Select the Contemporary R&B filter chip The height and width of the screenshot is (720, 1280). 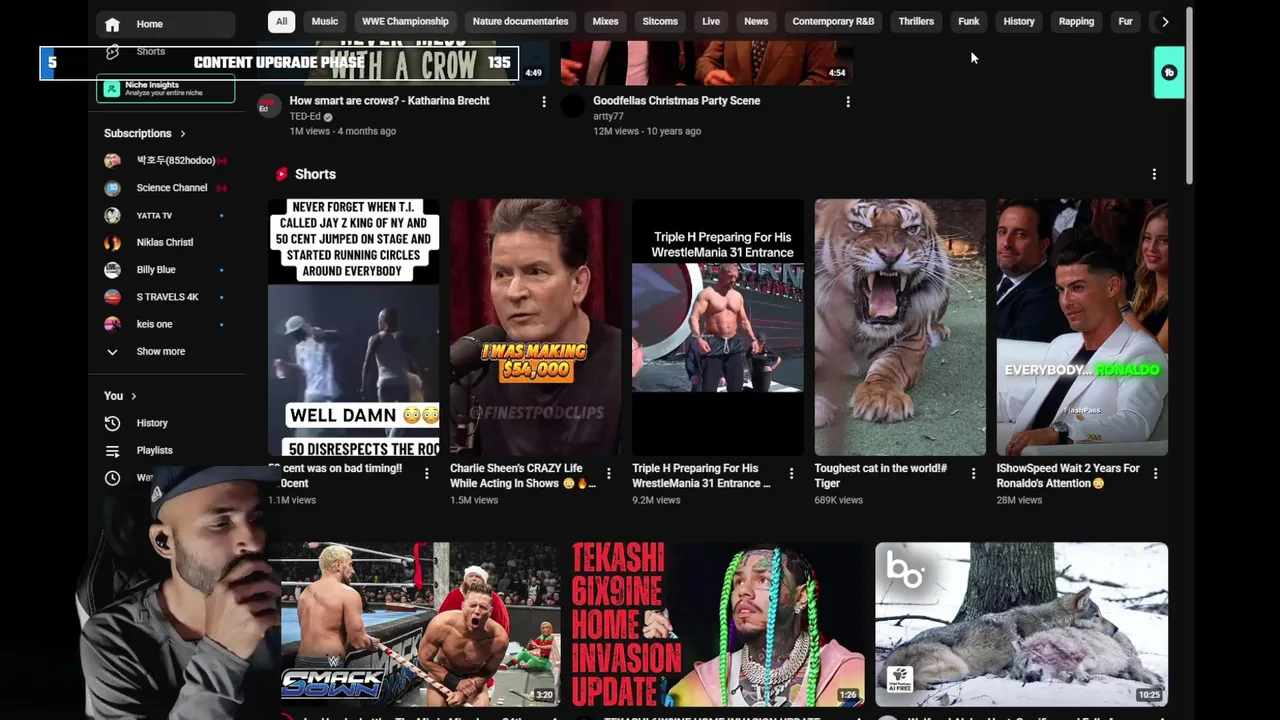click(x=833, y=21)
